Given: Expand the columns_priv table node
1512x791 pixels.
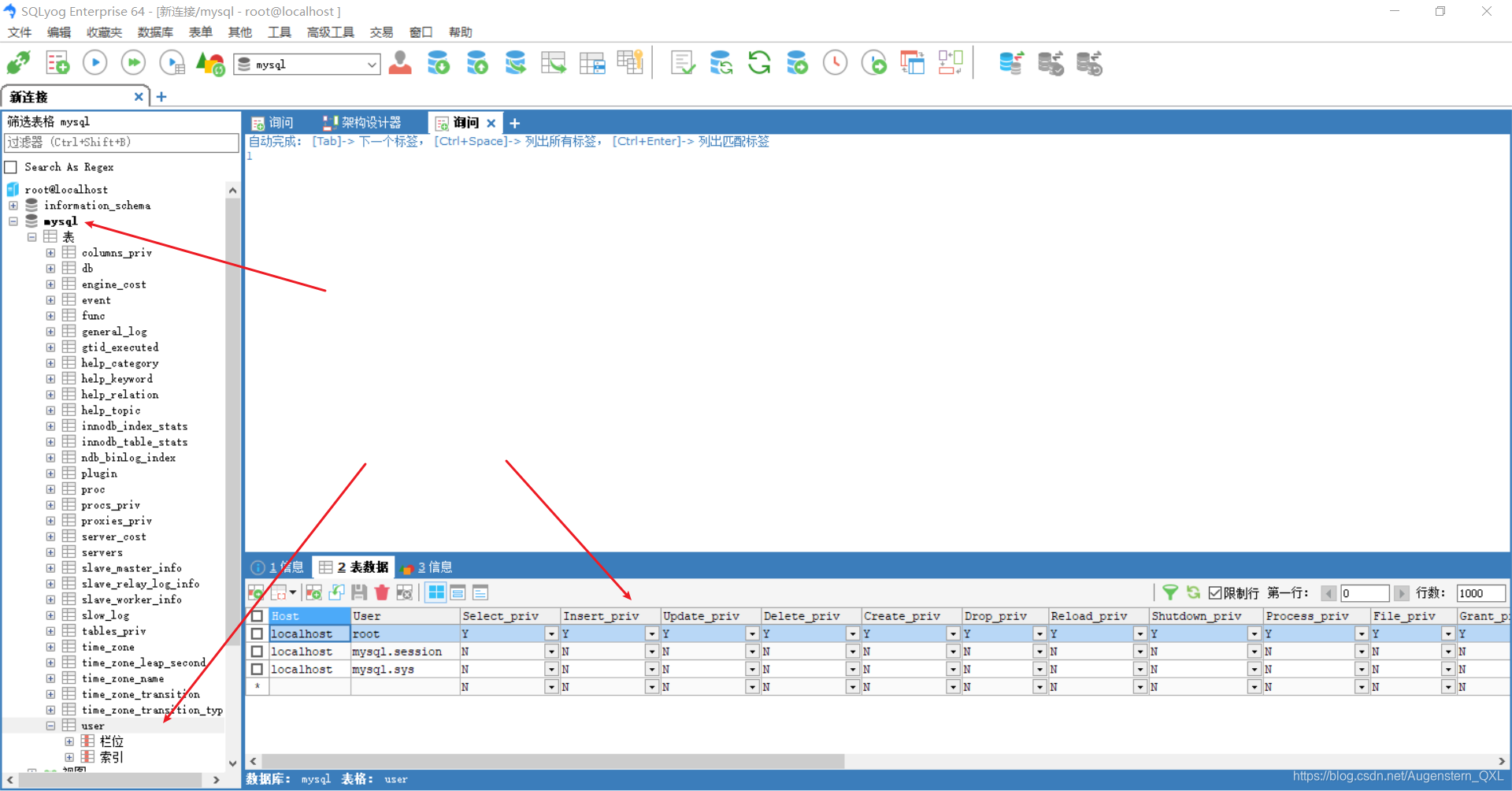Looking at the screenshot, I should pyautogui.click(x=51, y=253).
